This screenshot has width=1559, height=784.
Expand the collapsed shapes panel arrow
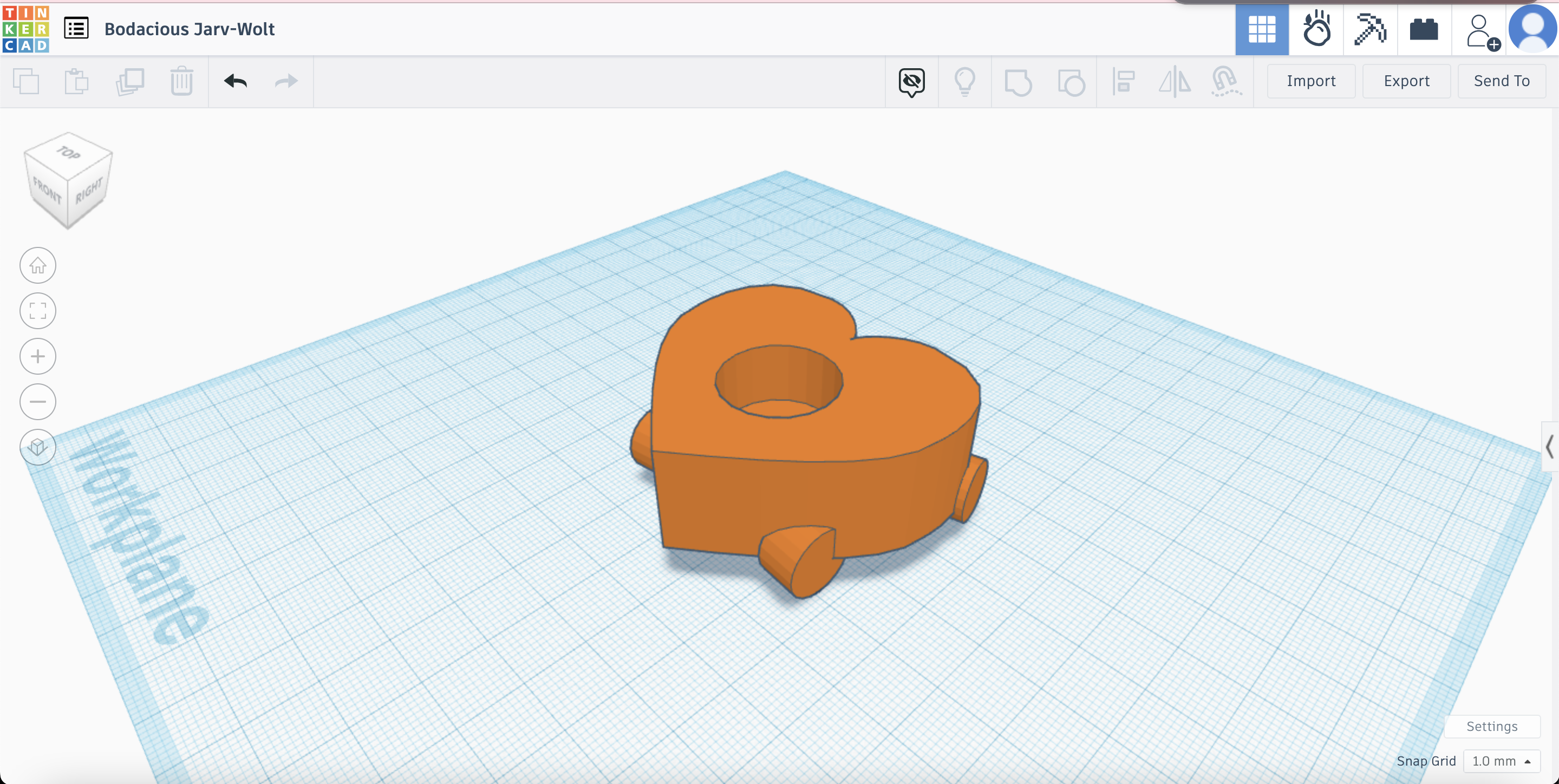coord(1549,447)
